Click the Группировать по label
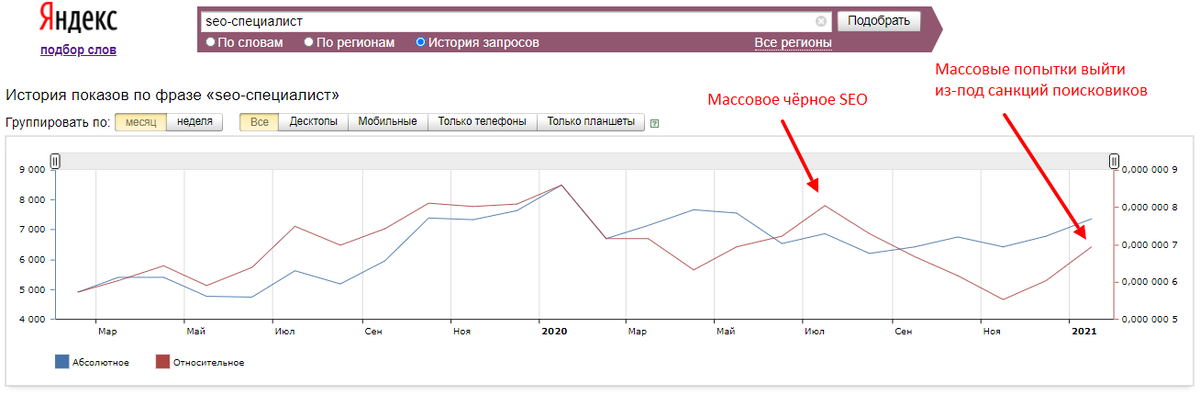Viewport: 1200px width, 395px height. click(57, 123)
